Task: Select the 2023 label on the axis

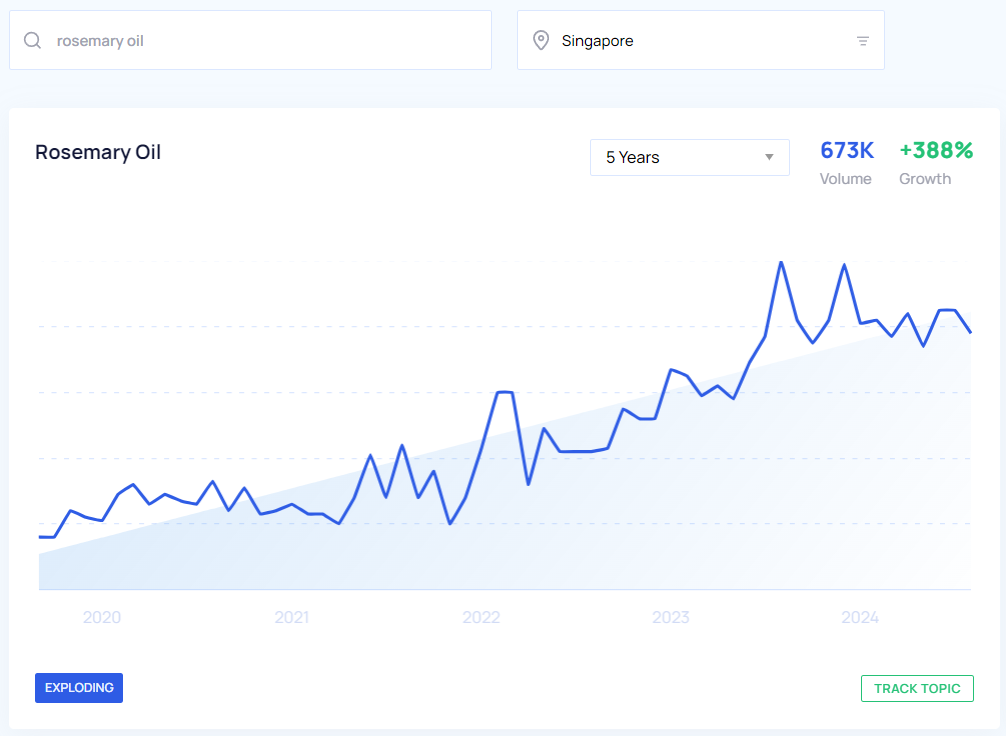Action: [670, 618]
